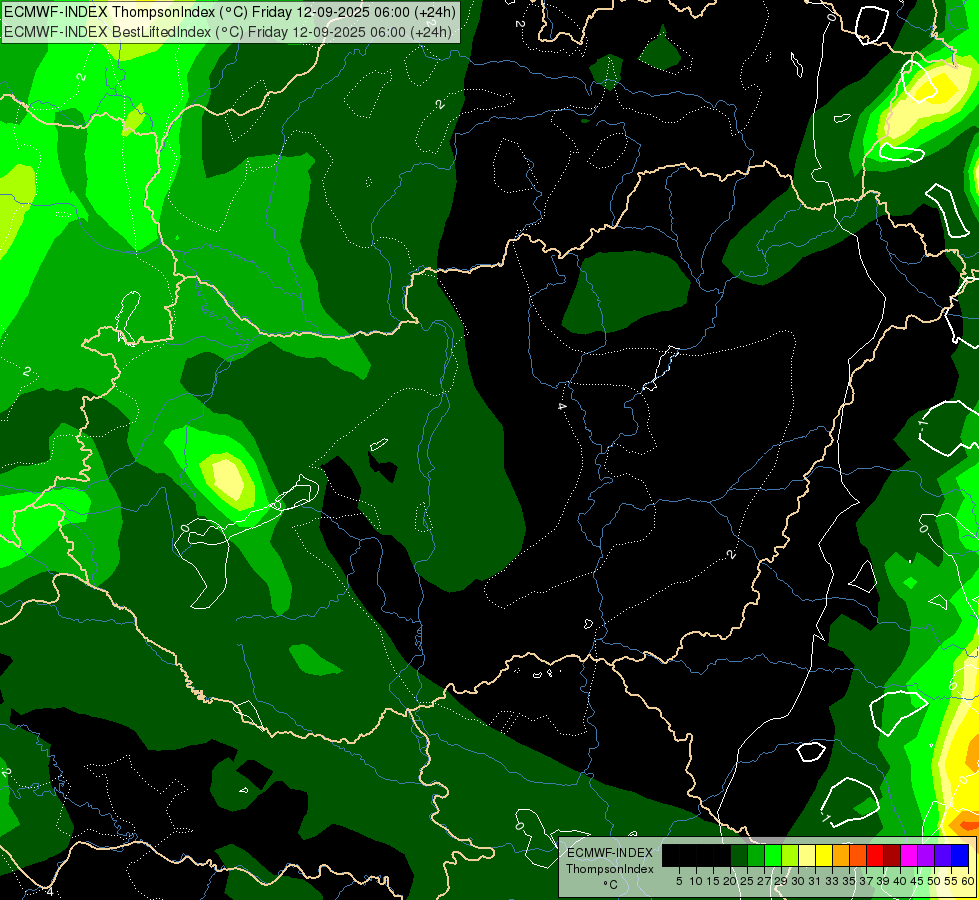979x900 pixels.
Task: Click the medium green 25–27 legend swatch
Action: (x=756, y=855)
